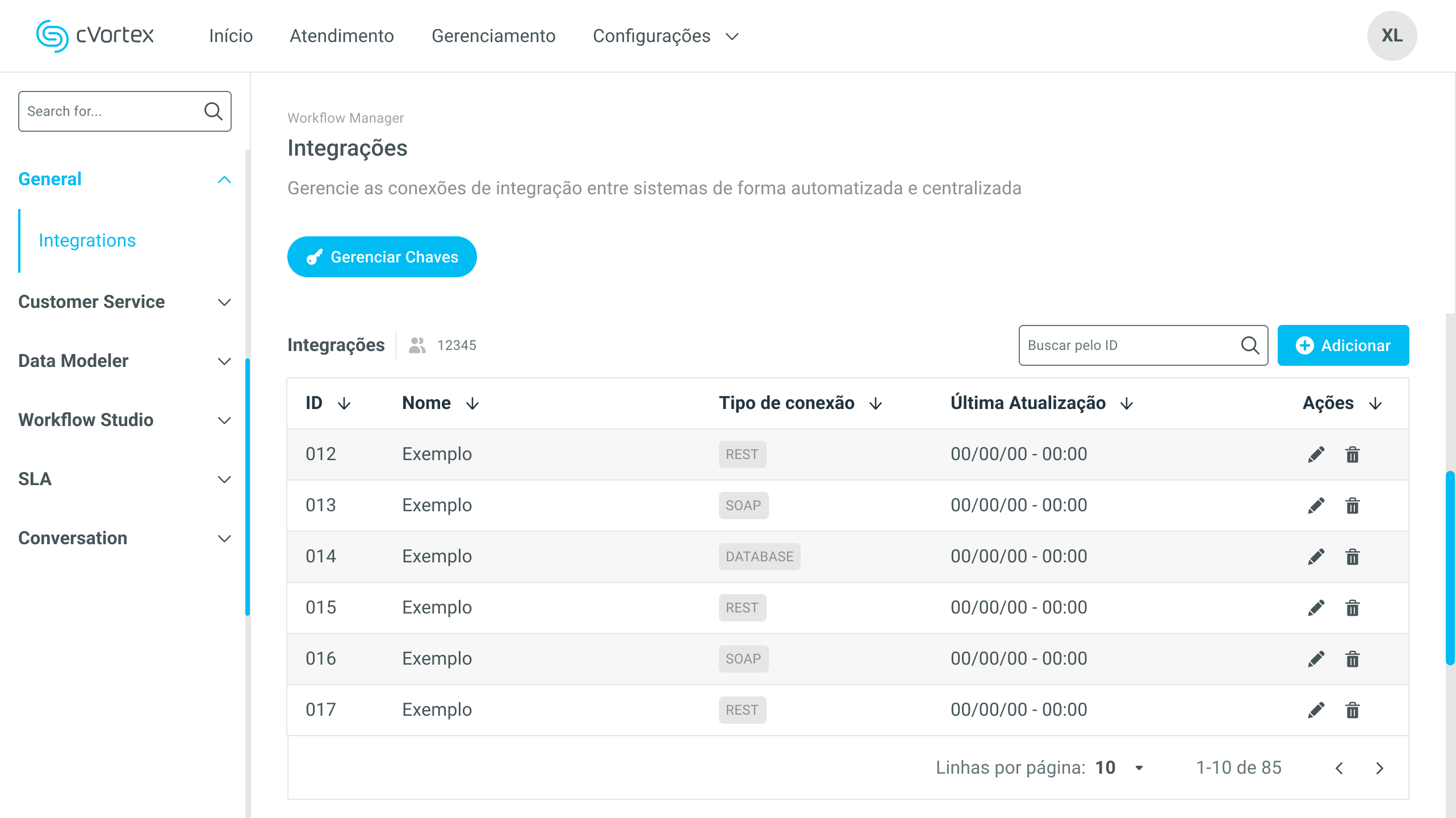Edit integration 015 with pencil icon
Screen dimensions: 1456x818
[x=1316, y=608]
